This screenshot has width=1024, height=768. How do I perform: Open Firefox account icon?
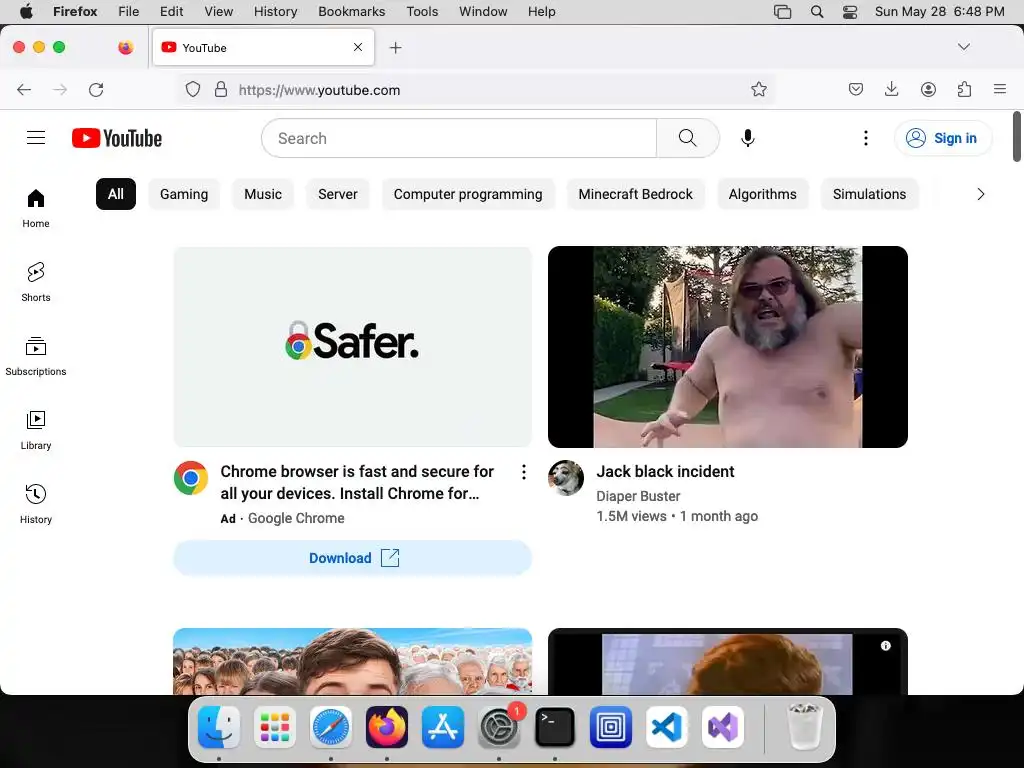pos(928,89)
